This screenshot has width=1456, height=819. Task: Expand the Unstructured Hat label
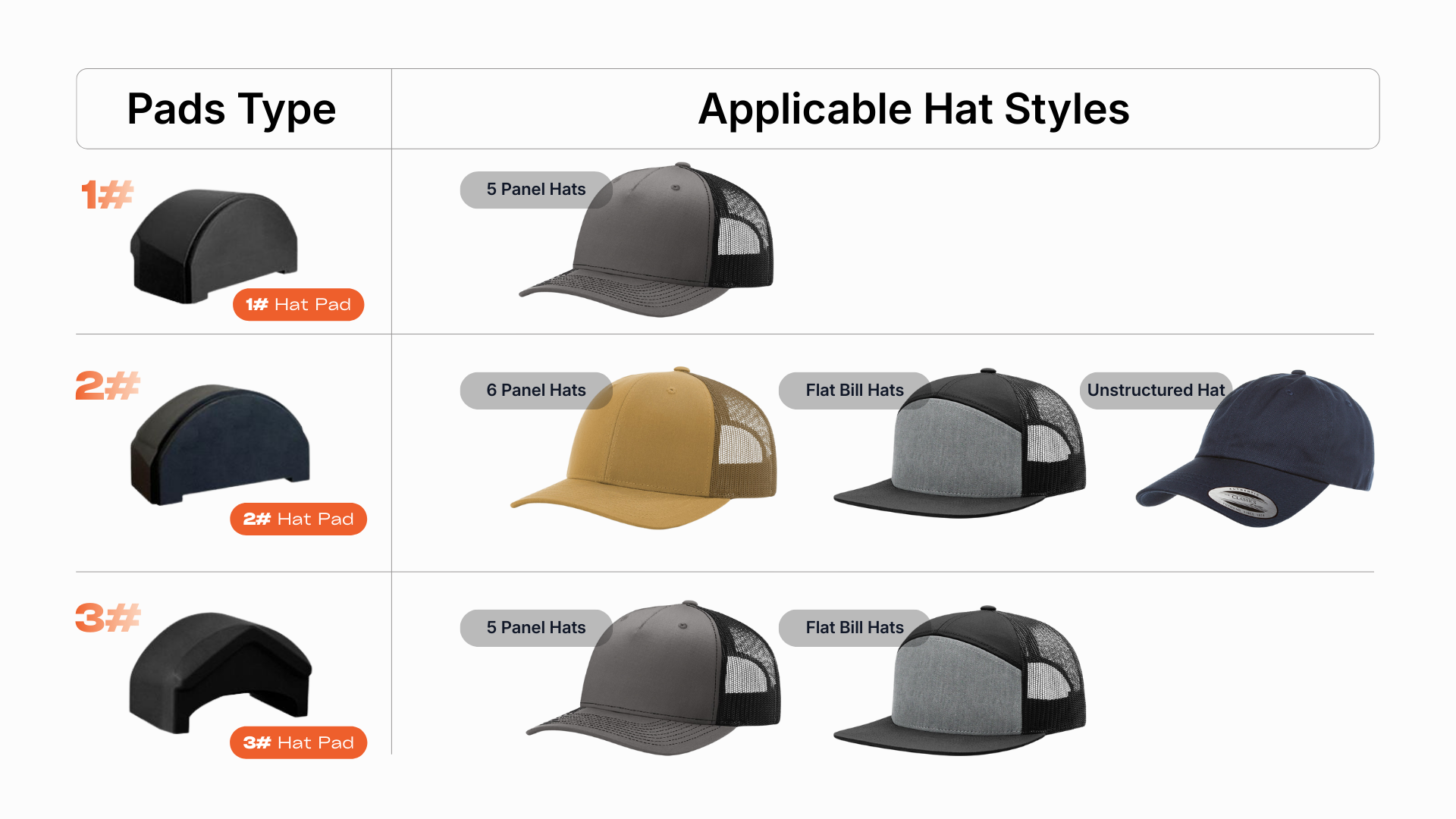[1155, 390]
